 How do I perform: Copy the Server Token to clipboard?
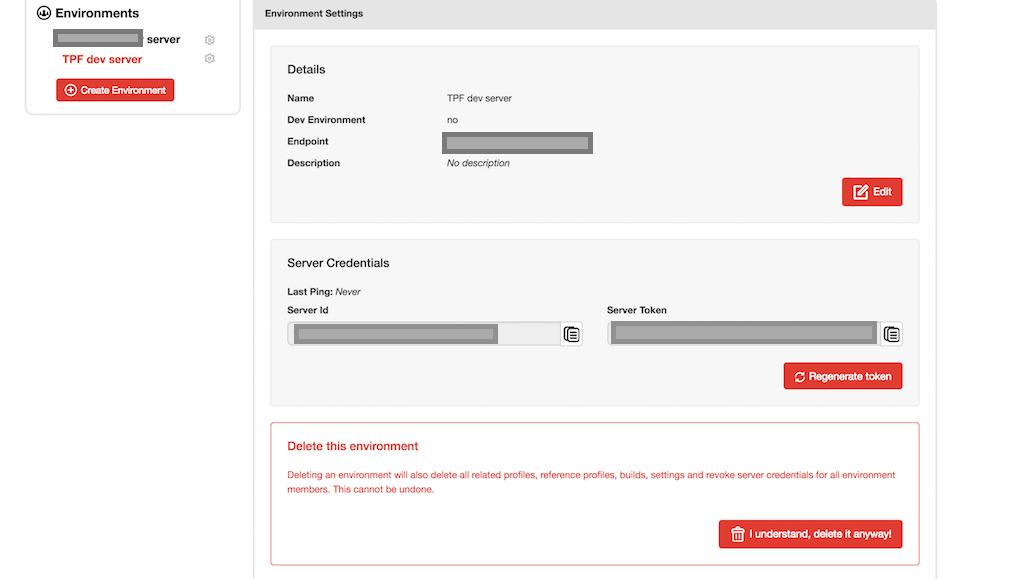(892, 334)
